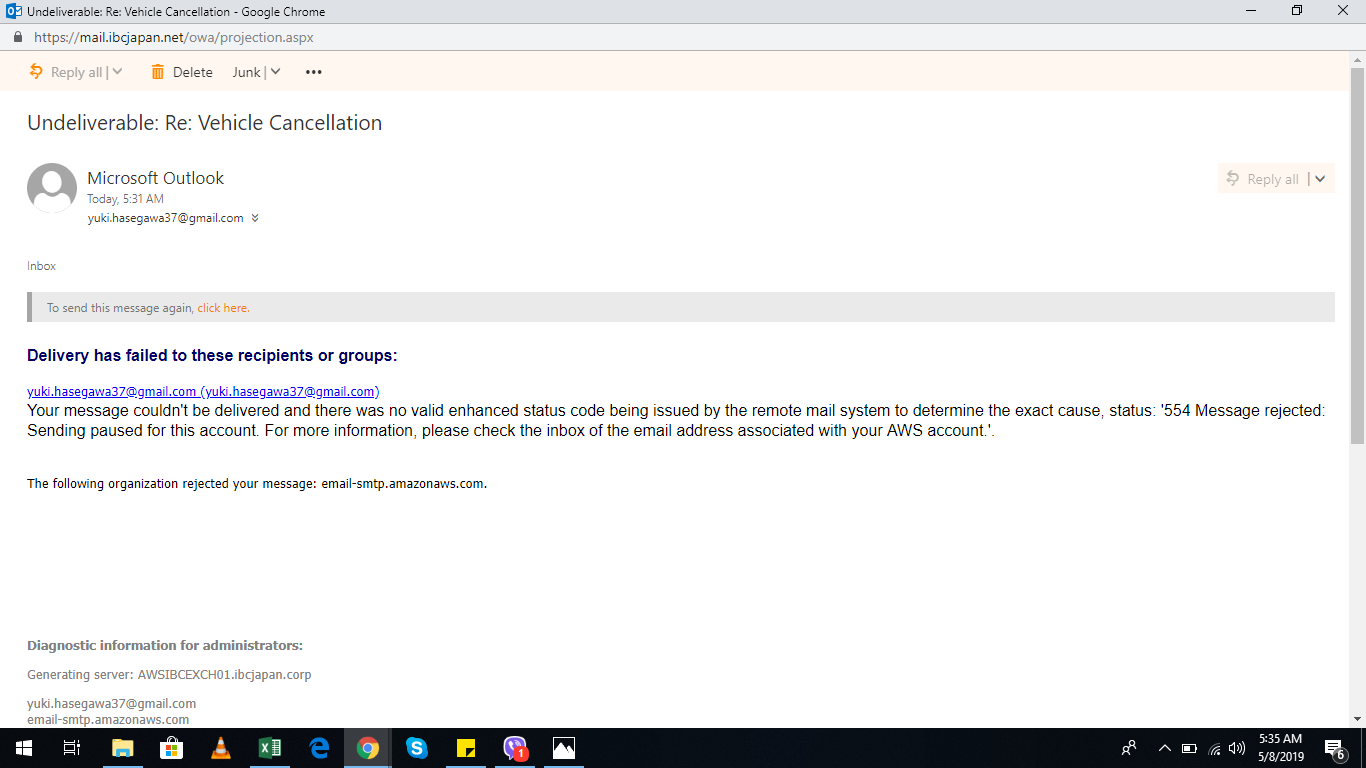Launch Skype from the taskbar
This screenshot has width=1366, height=768.
point(417,748)
